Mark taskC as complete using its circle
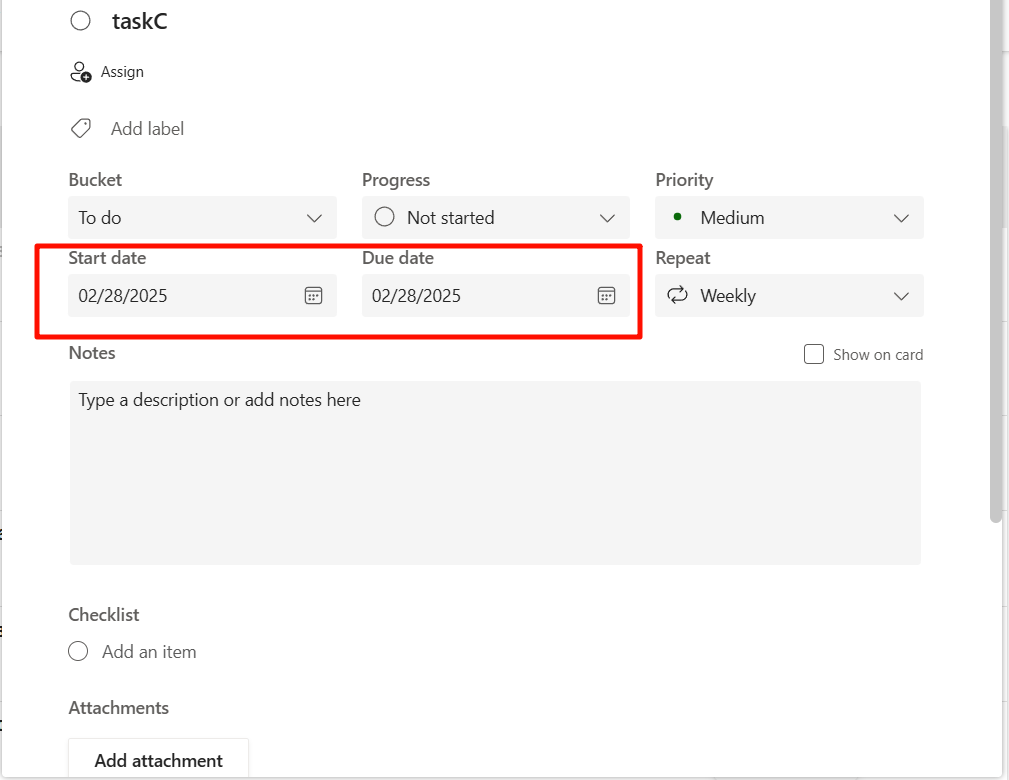This screenshot has height=780, width=1009. 80,21
